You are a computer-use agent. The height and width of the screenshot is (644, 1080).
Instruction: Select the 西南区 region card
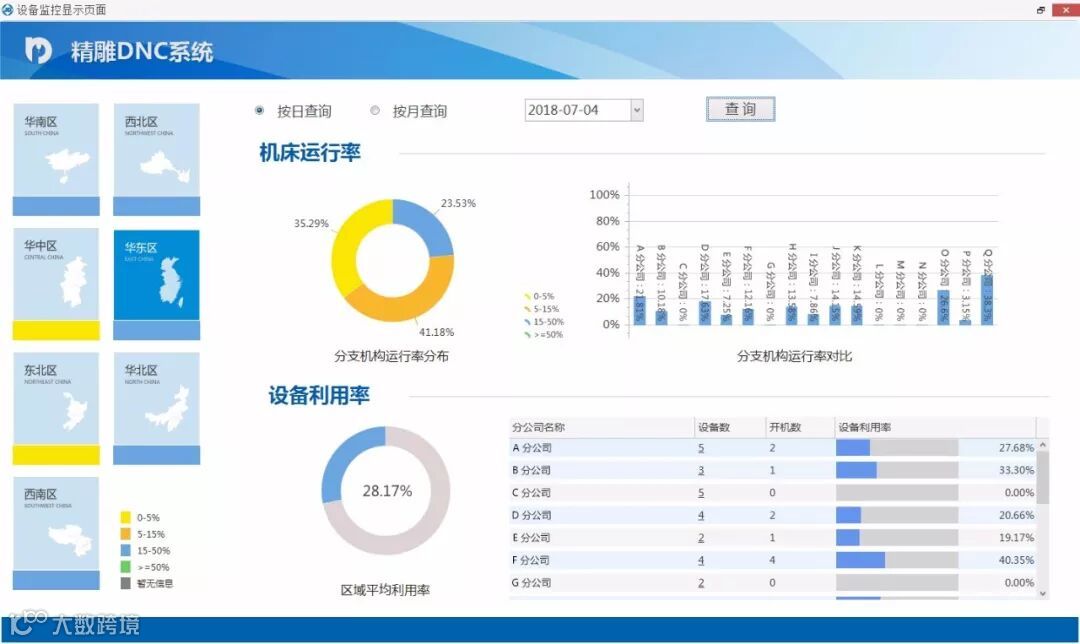coord(56,533)
